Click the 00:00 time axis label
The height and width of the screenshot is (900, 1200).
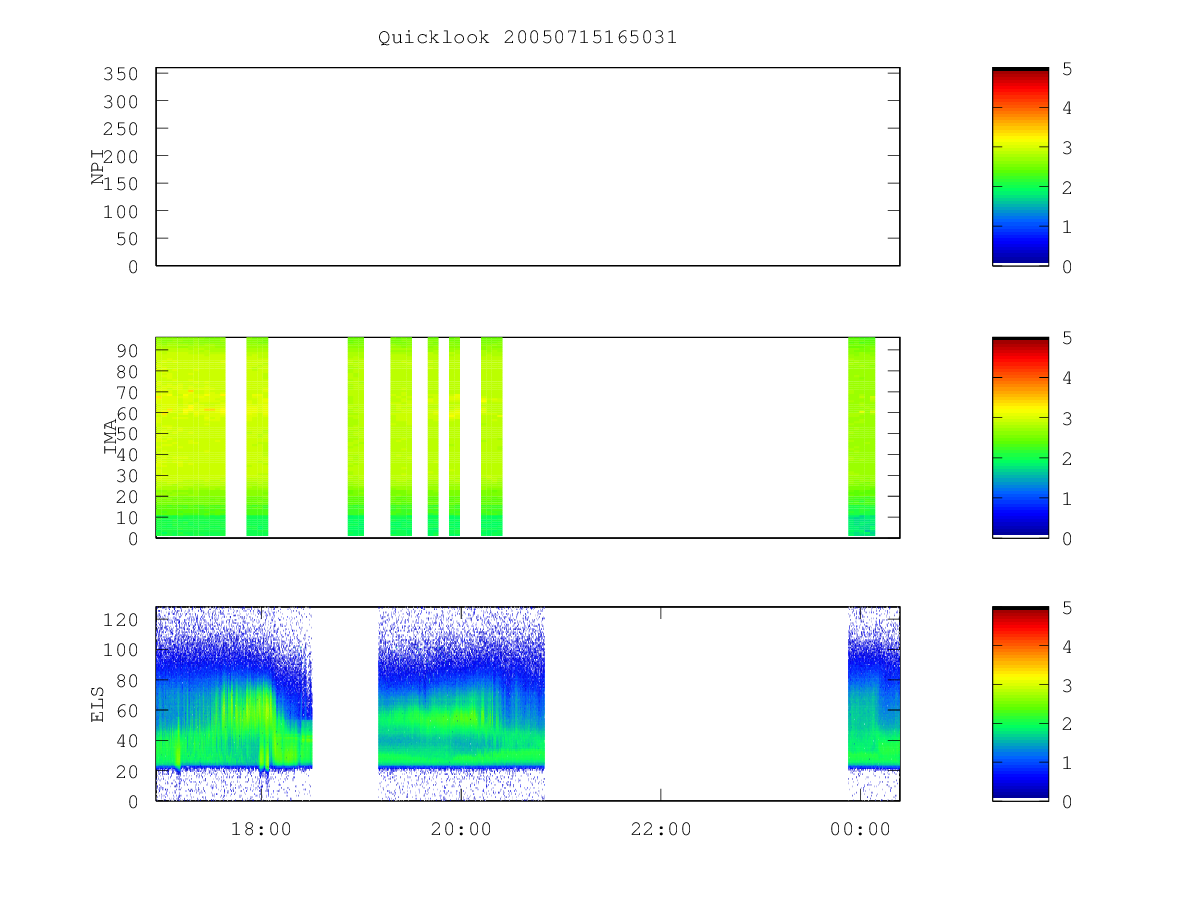pos(861,829)
